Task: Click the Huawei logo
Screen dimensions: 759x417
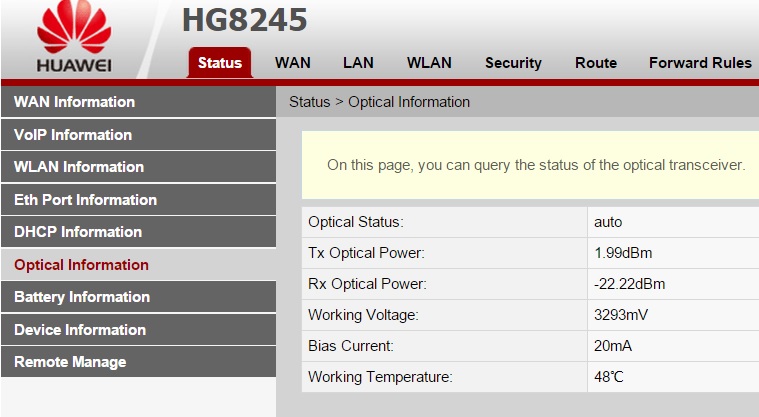Action: click(x=73, y=40)
